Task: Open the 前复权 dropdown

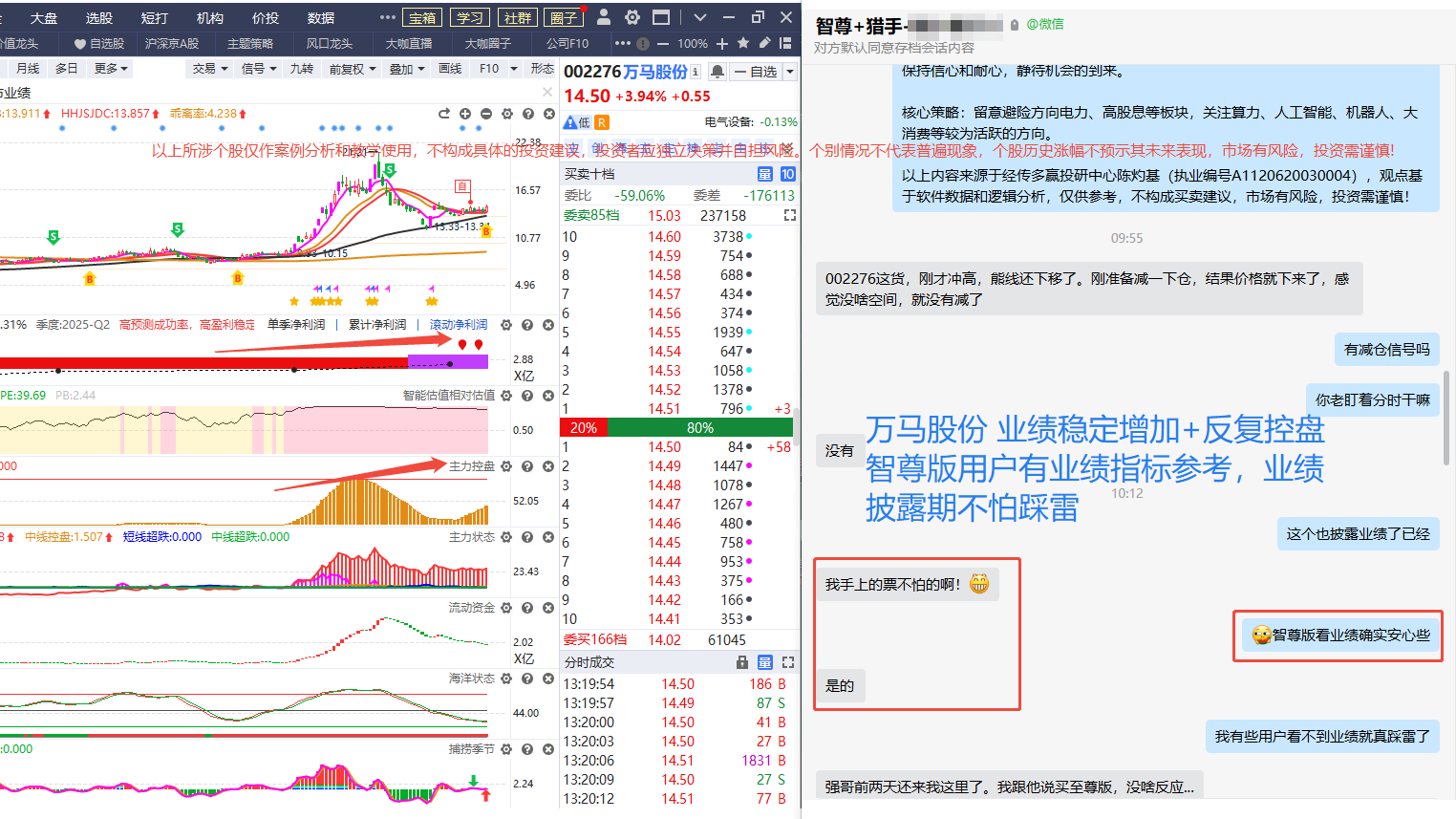Action: click(352, 69)
